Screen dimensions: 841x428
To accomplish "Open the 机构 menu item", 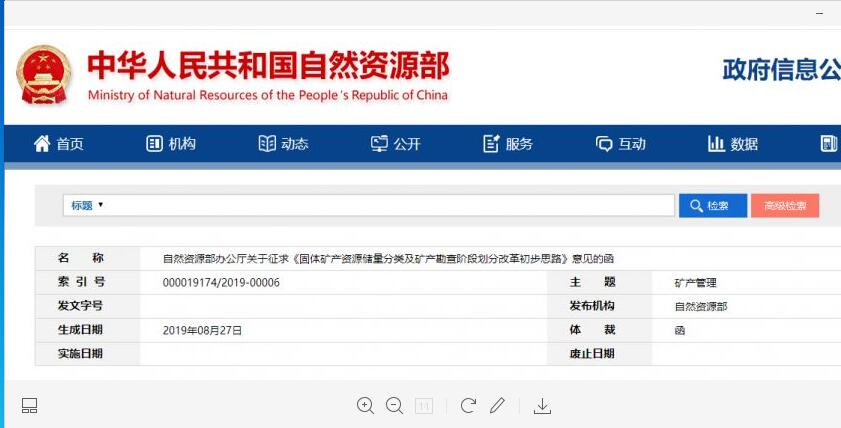I will click(x=182, y=144).
